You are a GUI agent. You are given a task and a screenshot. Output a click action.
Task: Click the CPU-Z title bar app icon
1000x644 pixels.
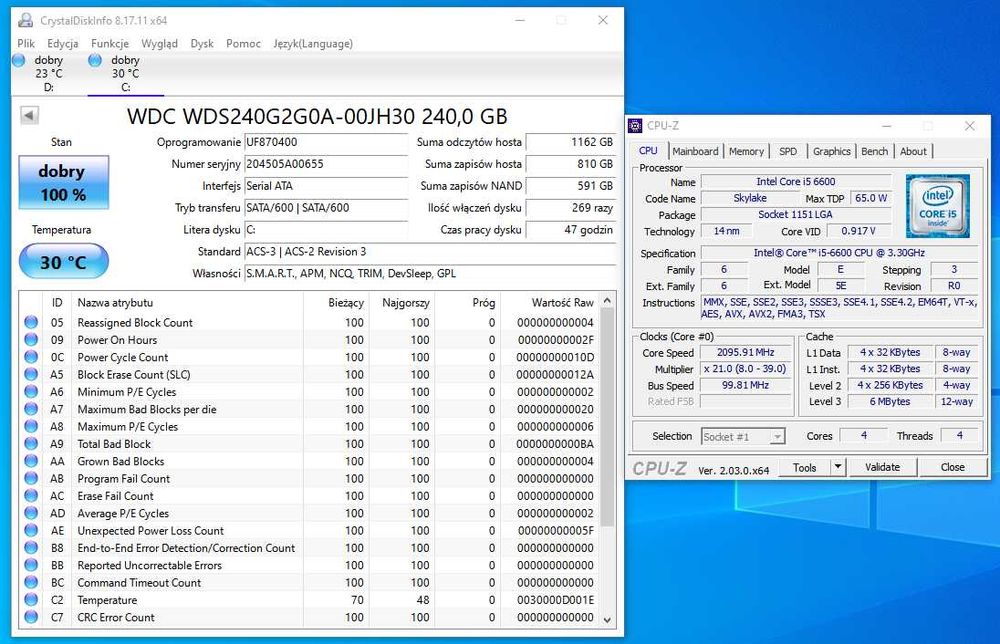pos(635,126)
